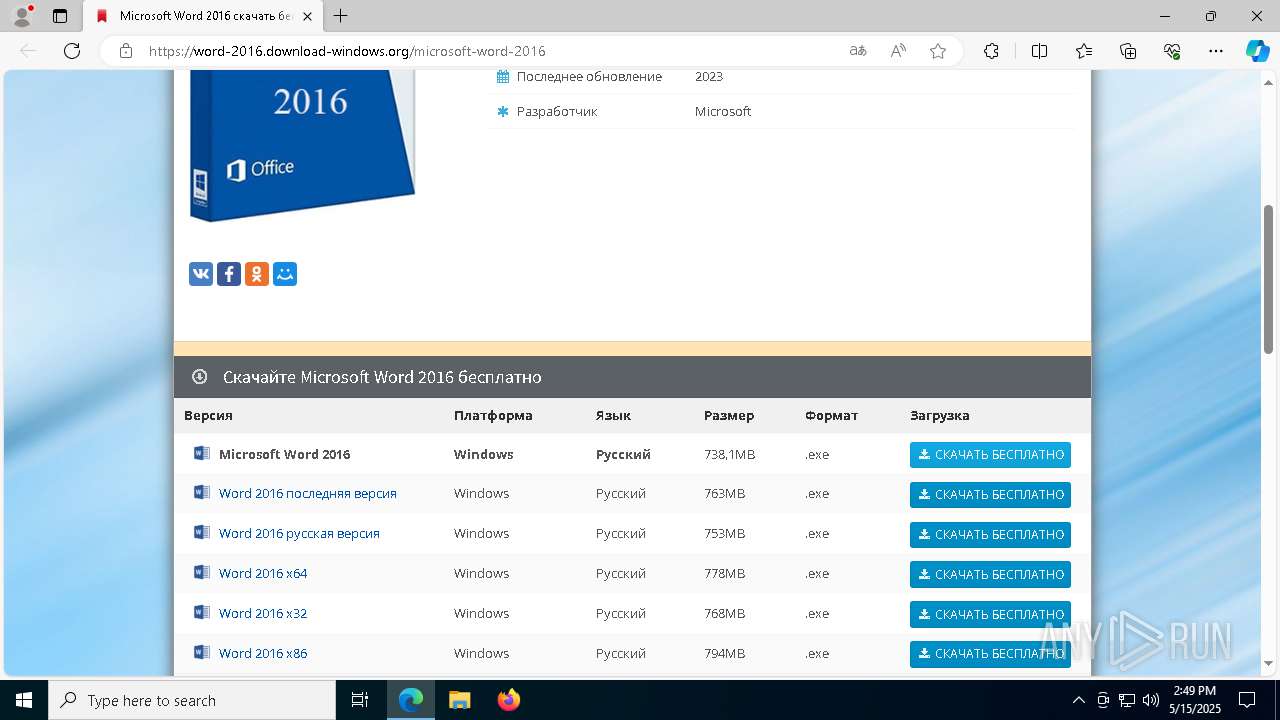The image size is (1280, 720).
Task: Click Word icon beside Word 2016 x64
Action: [x=202, y=573]
